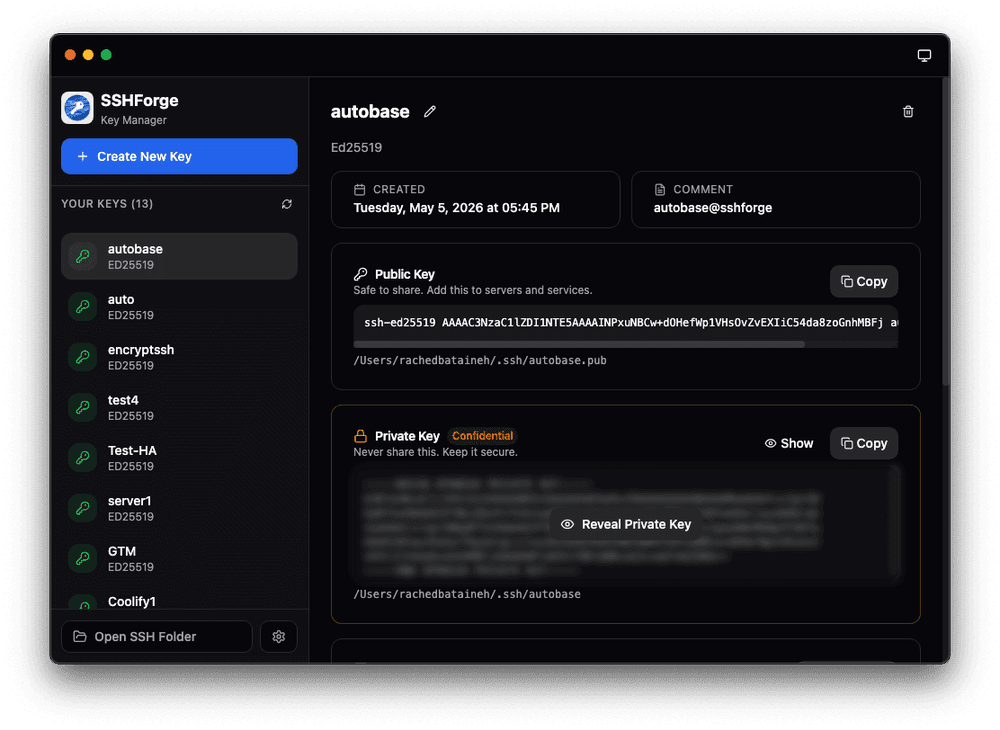Screen dimensions: 1000x730
Task: Click the autobase heading title
Action: click(370, 112)
